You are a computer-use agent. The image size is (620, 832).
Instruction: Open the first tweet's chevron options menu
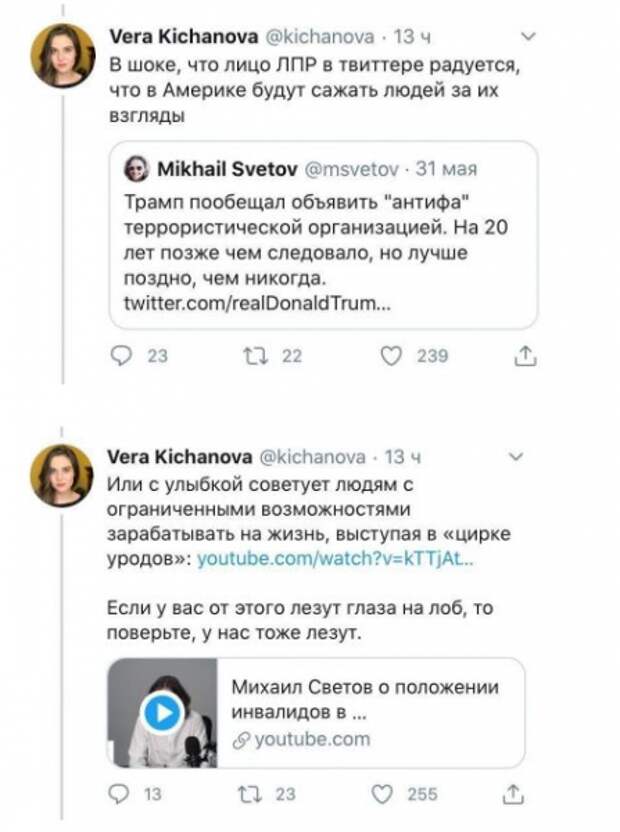point(529,37)
